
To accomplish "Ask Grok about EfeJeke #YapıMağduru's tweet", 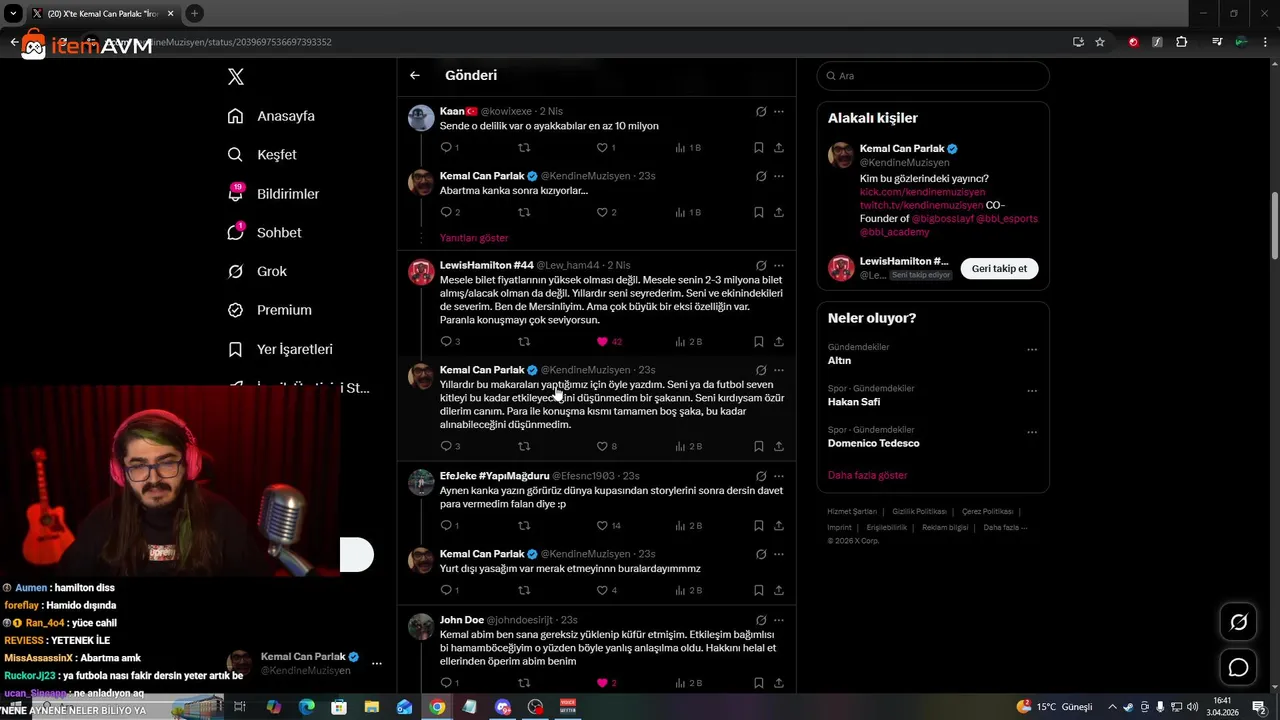I will (x=761, y=476).
